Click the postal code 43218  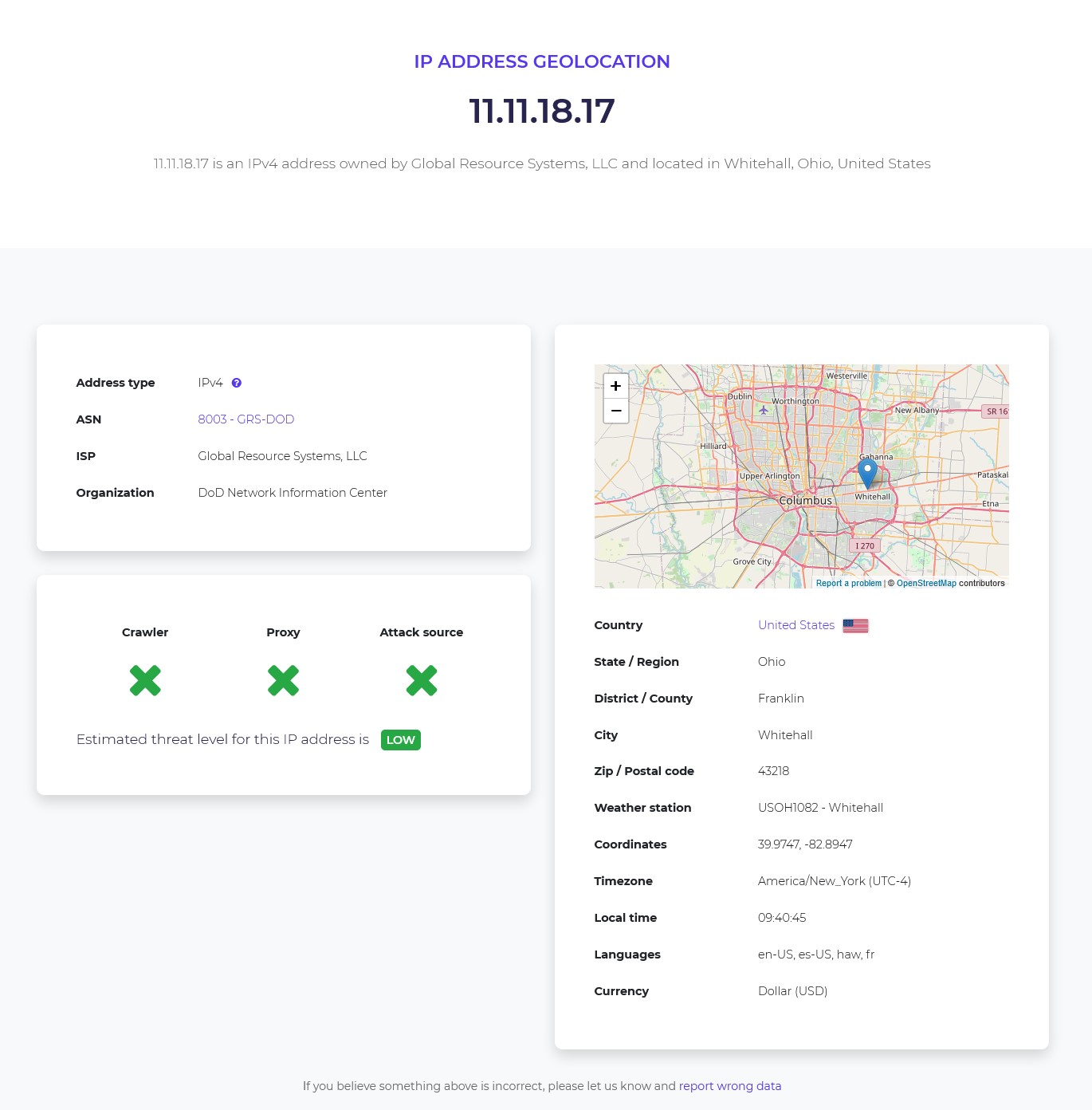pos(773,771)
